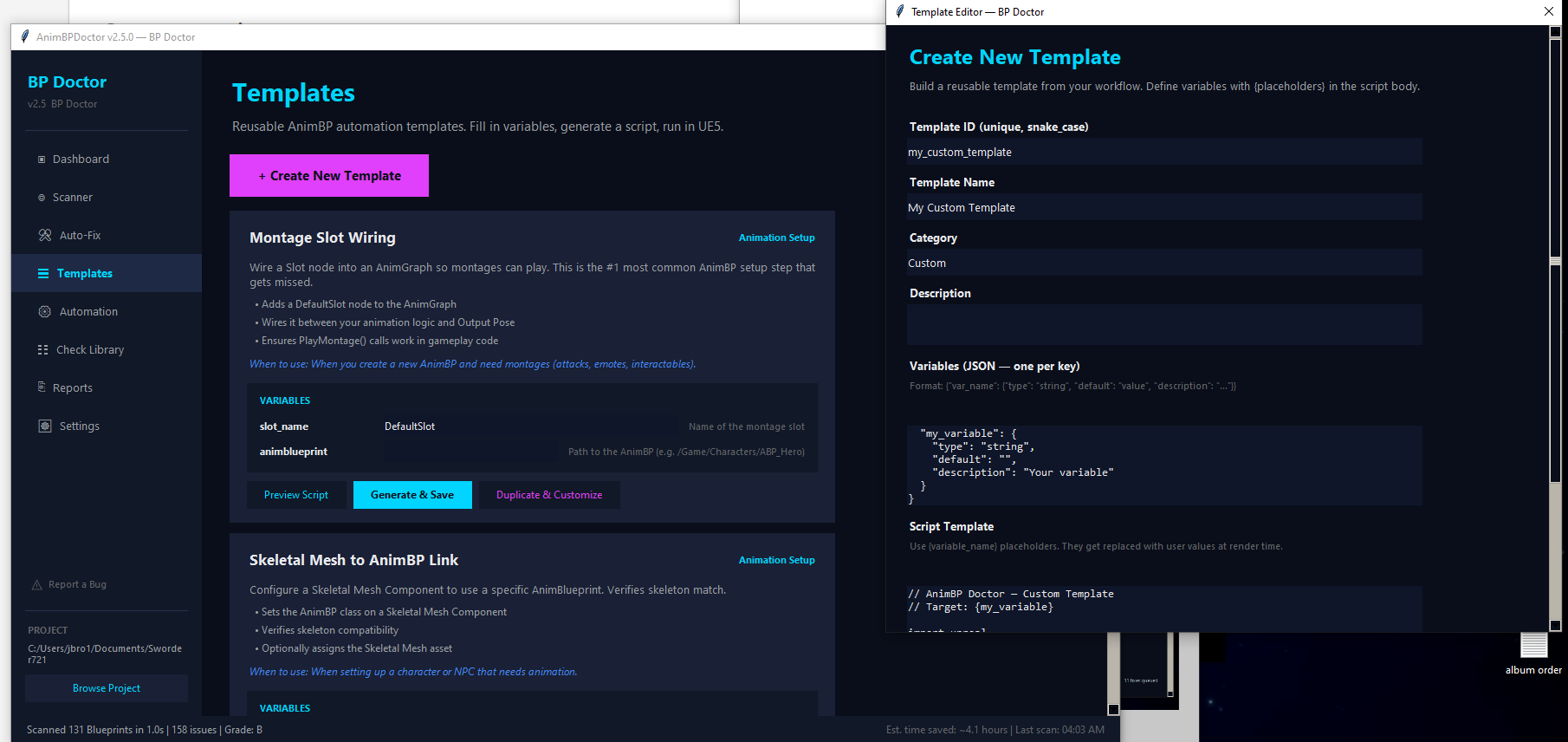Open Check Library via its grid icon
The width and height of the screenshot is (1568, 742).
tap(43, 350)
